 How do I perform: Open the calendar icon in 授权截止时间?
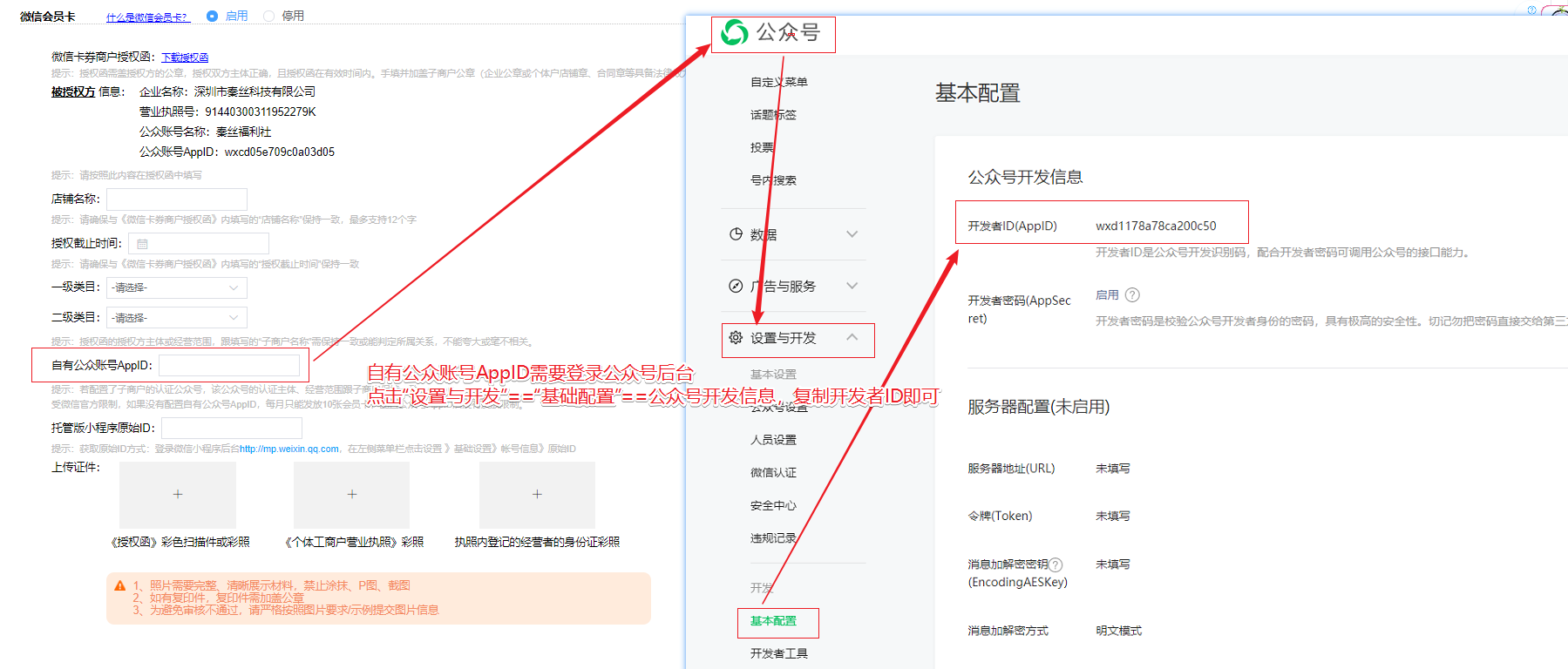point(142,244)
